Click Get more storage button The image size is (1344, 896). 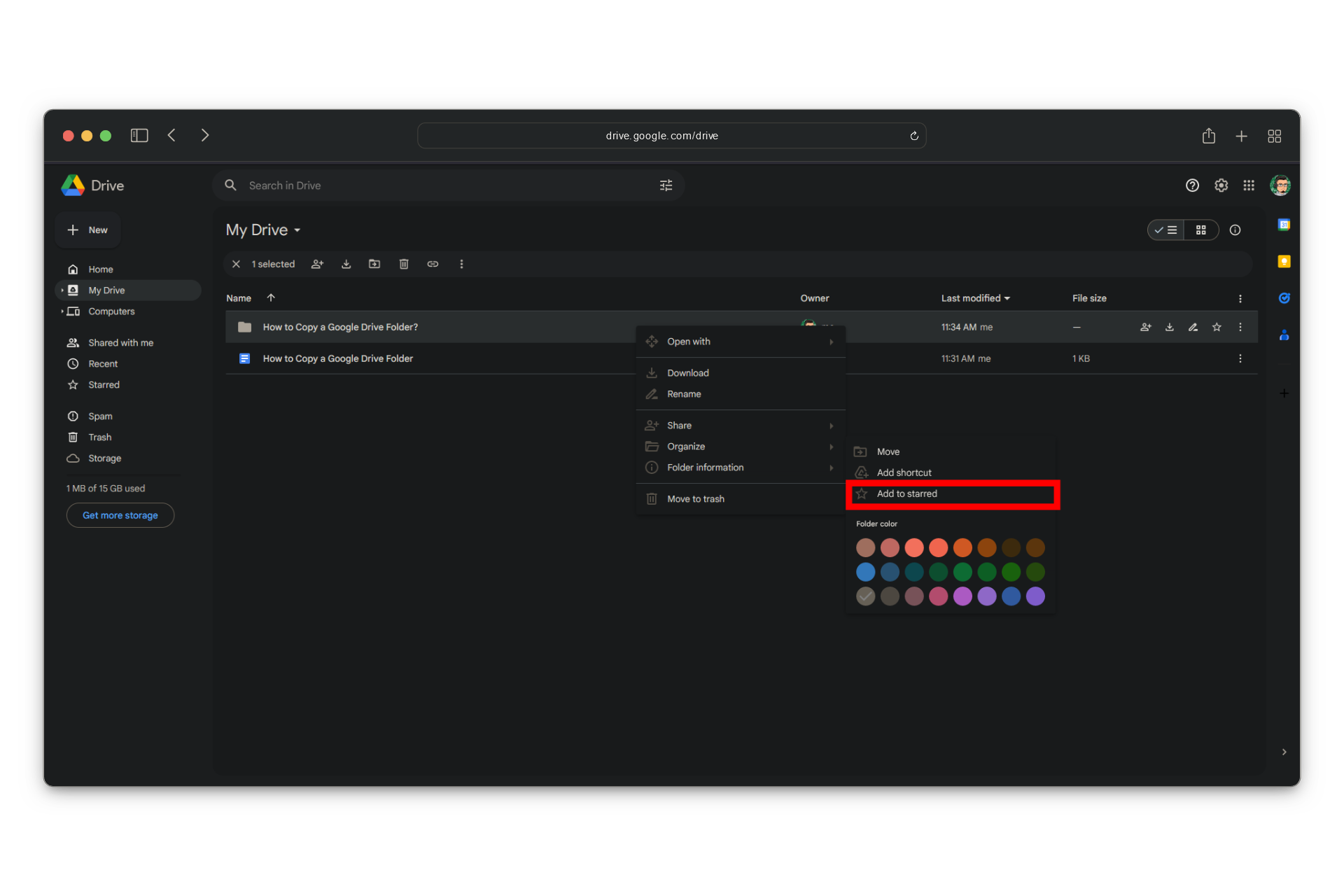(120, 515)
